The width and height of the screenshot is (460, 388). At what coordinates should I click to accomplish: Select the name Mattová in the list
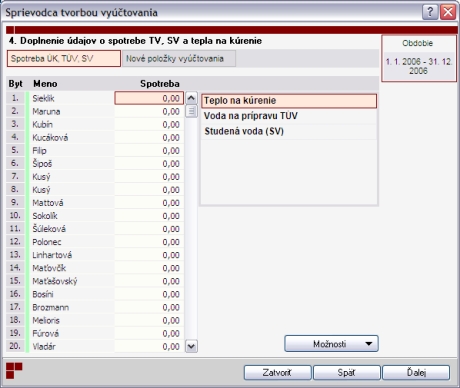[x=48, y=203]
